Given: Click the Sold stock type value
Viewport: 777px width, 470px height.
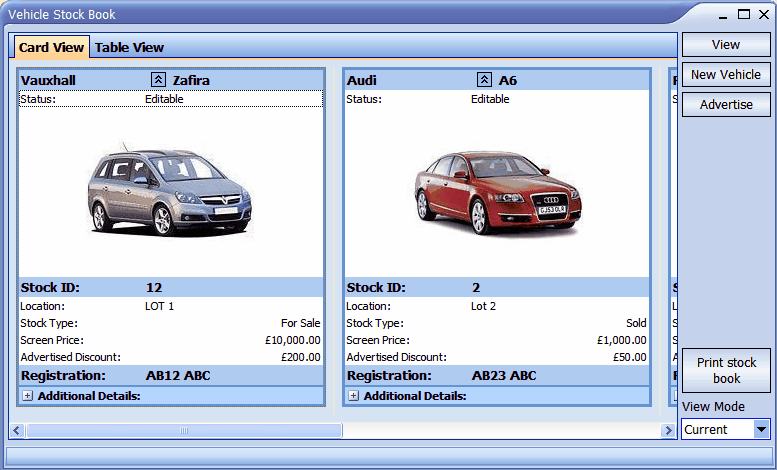Looking at the screenshot, I should point(636,323).
